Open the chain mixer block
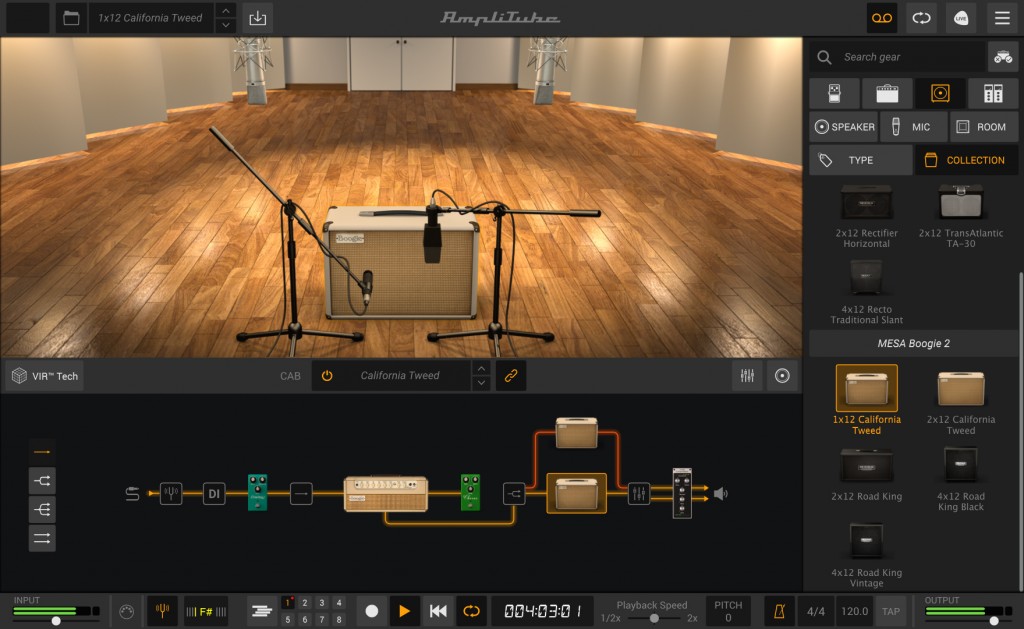 (x=639, y=493)
